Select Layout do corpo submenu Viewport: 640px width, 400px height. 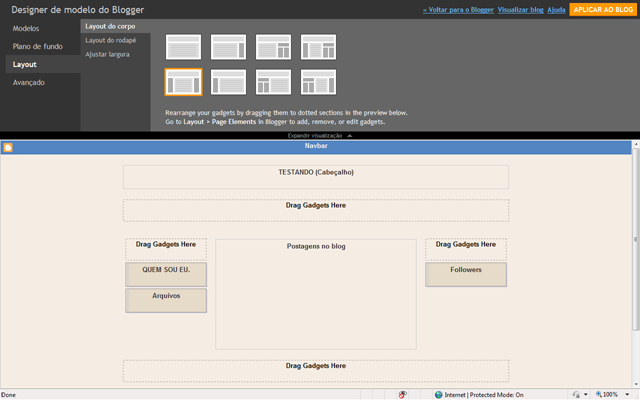(x=116, y=26)
